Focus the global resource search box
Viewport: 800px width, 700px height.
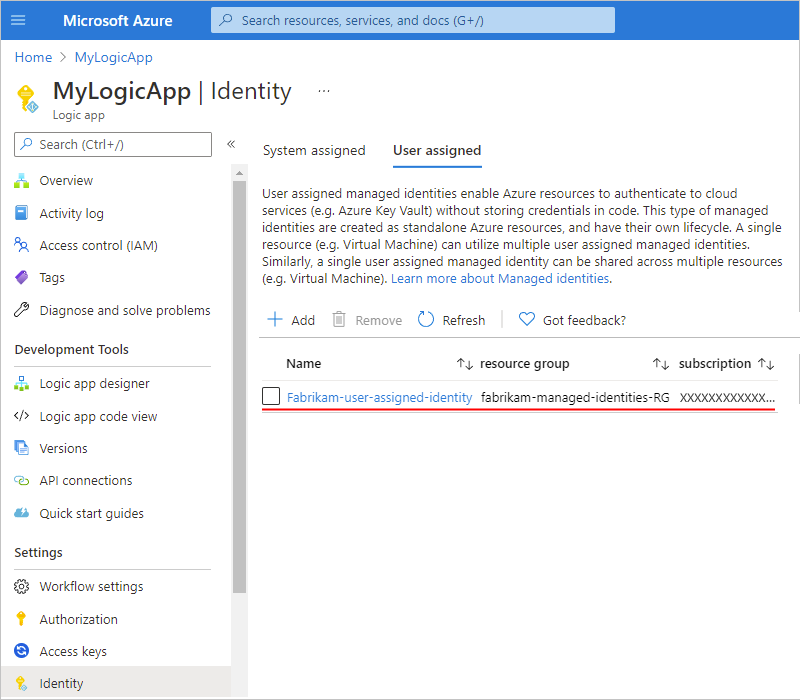pos(412,20)
